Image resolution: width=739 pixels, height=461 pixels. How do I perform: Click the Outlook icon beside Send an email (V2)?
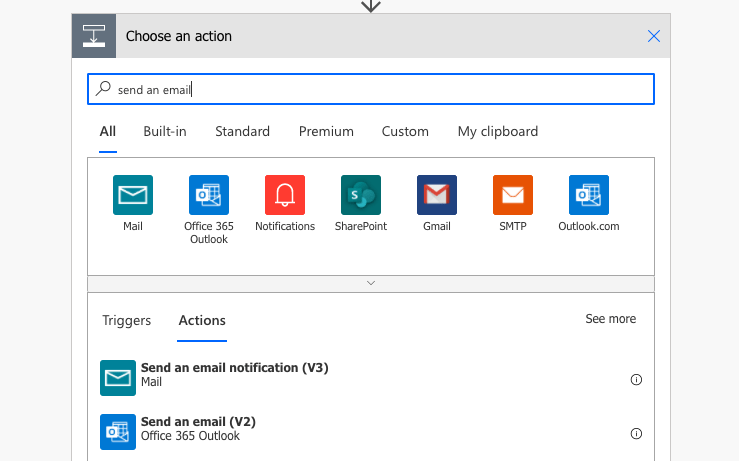pyautogui.click(x=118, y=432)
